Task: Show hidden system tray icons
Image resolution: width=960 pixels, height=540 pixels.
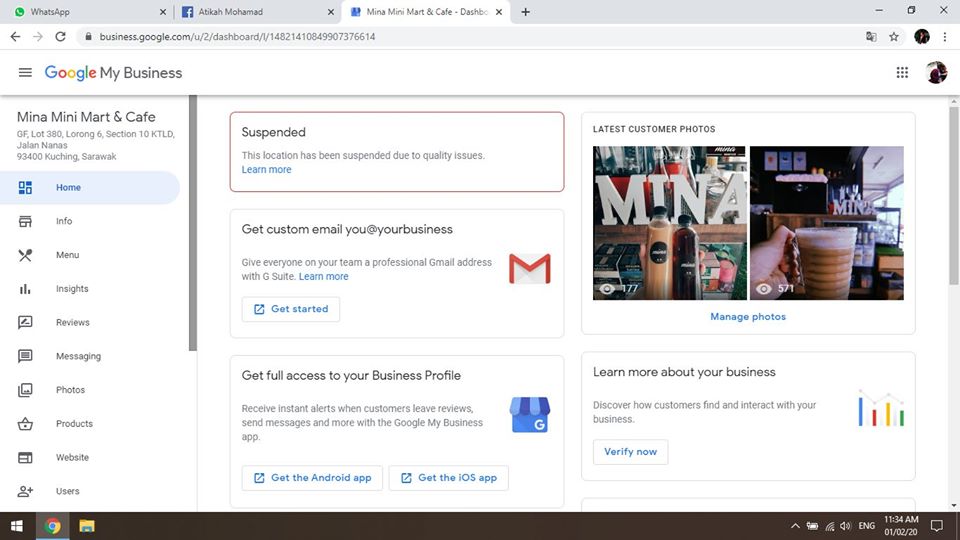Action: [795, 526]
